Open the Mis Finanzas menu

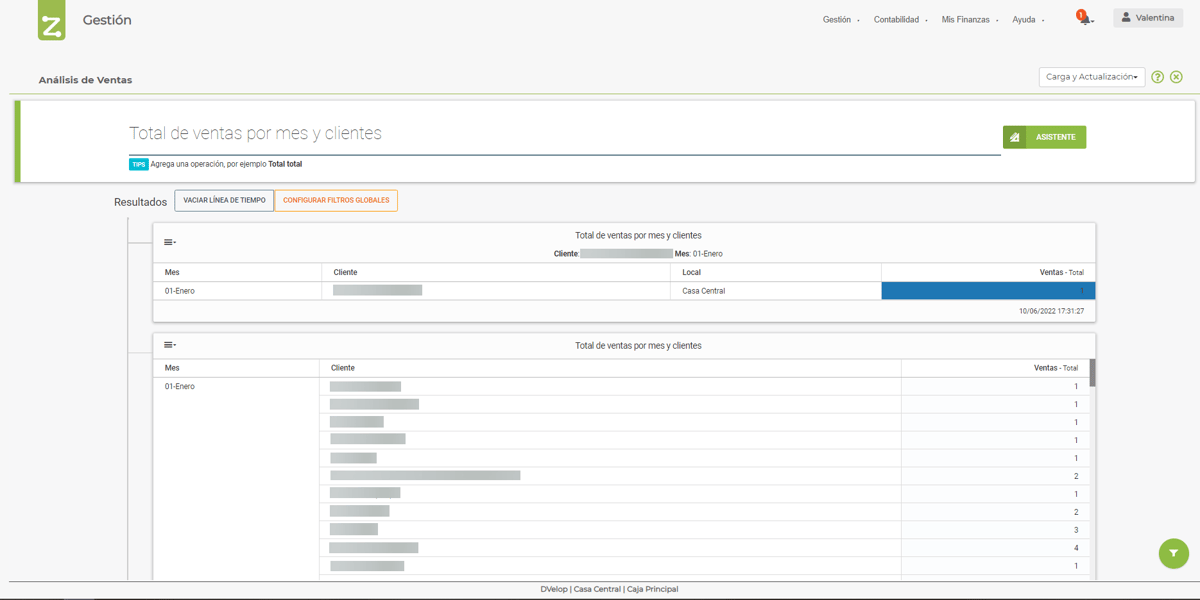pos(964,18)
